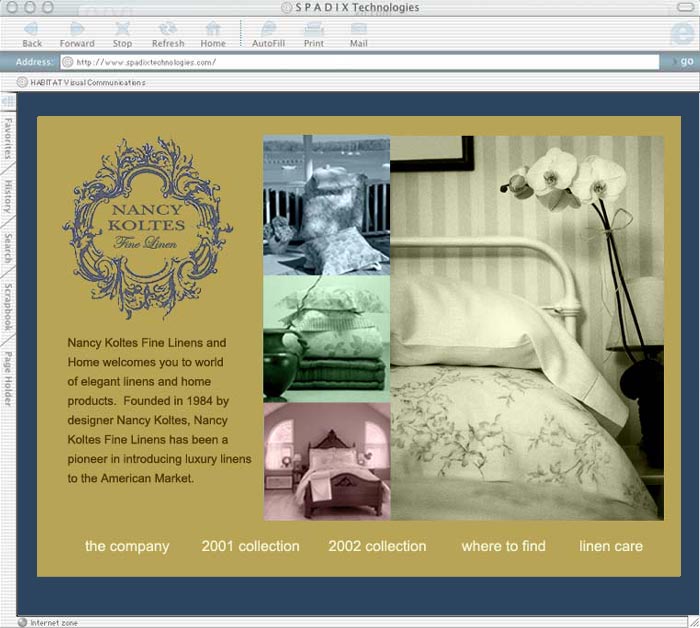Click inside the Address URL field
This screenshot has height=628, width=700.
tap(360, 62)
